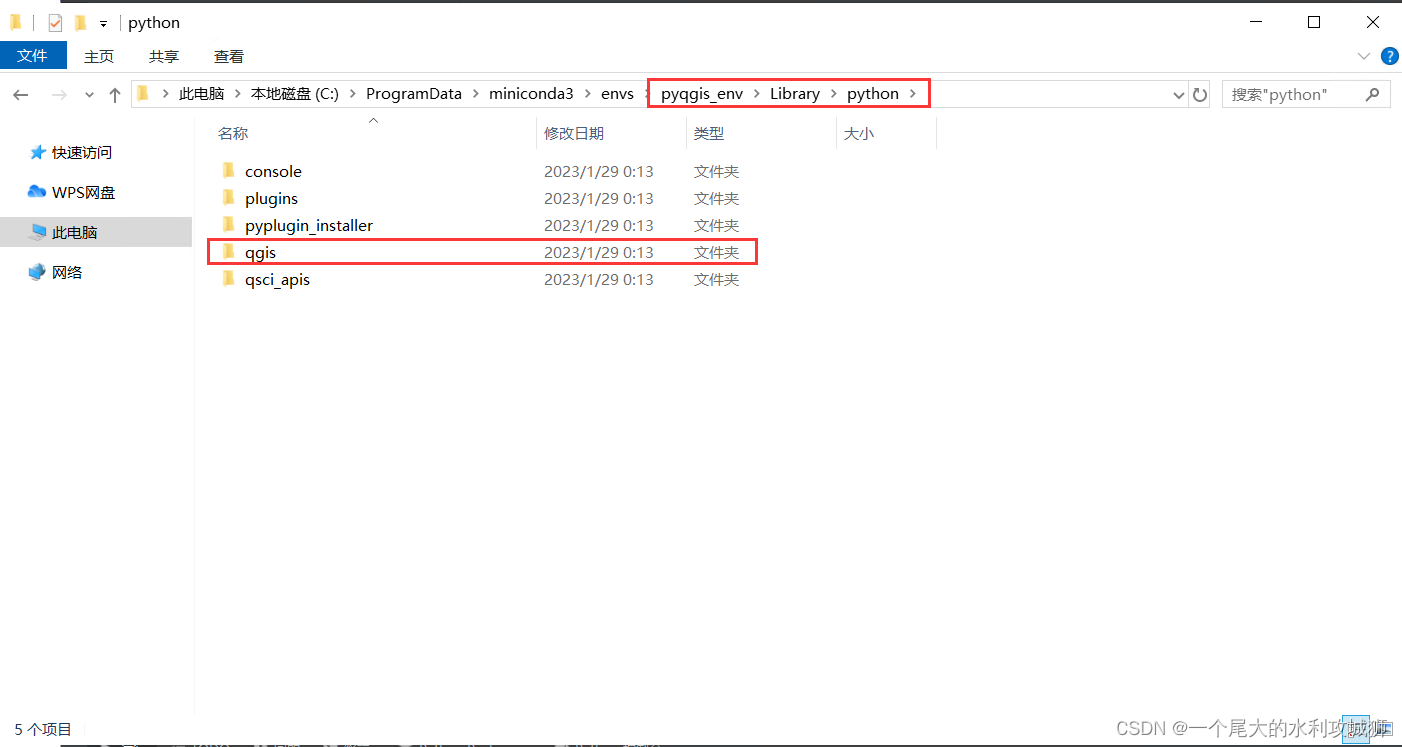Click qsci_apis row's 文件夹 type
Screen dimensions: 1402x747
point(716,280)
